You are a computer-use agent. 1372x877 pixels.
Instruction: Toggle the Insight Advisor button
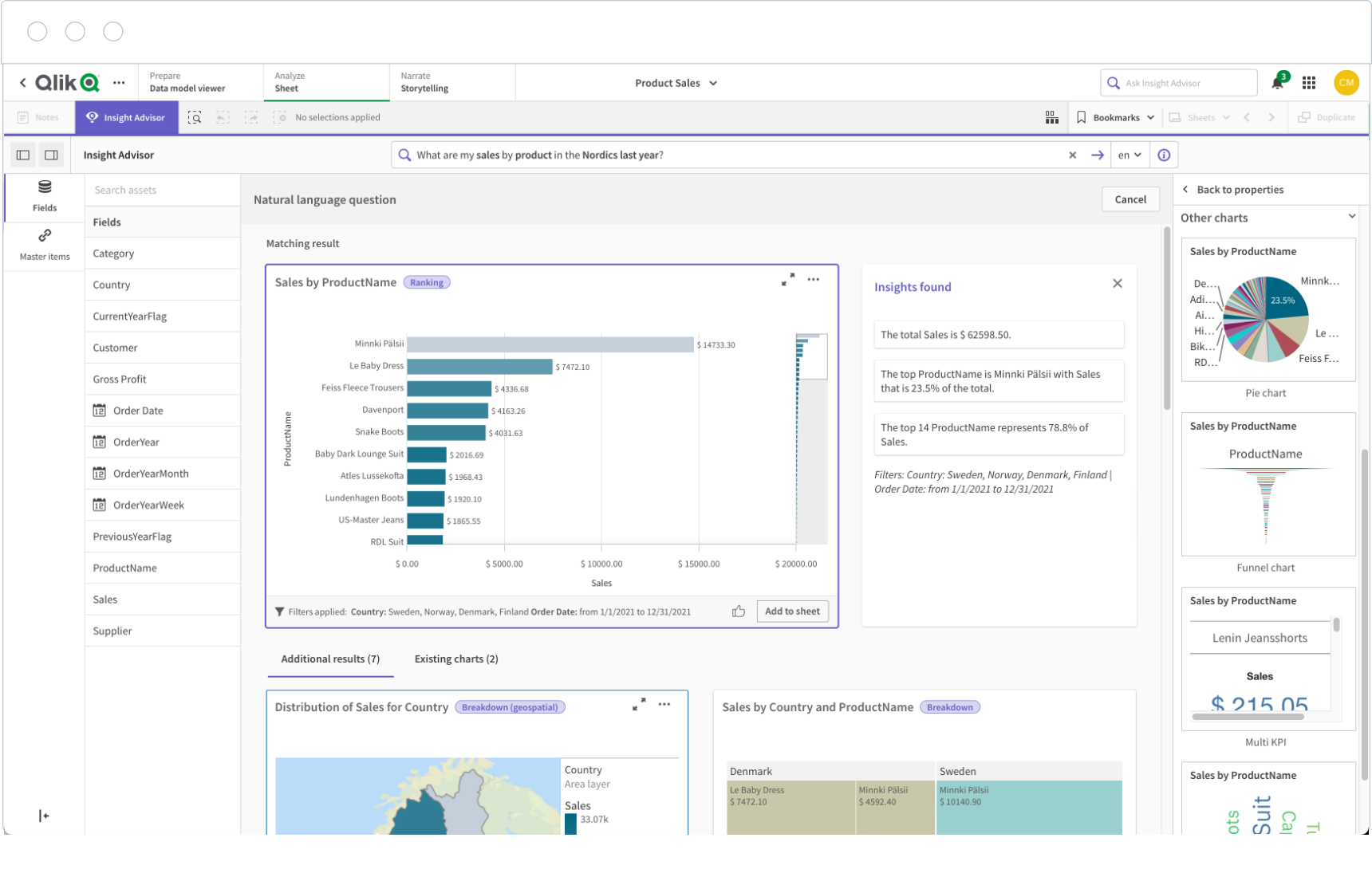tap(126, 118)
